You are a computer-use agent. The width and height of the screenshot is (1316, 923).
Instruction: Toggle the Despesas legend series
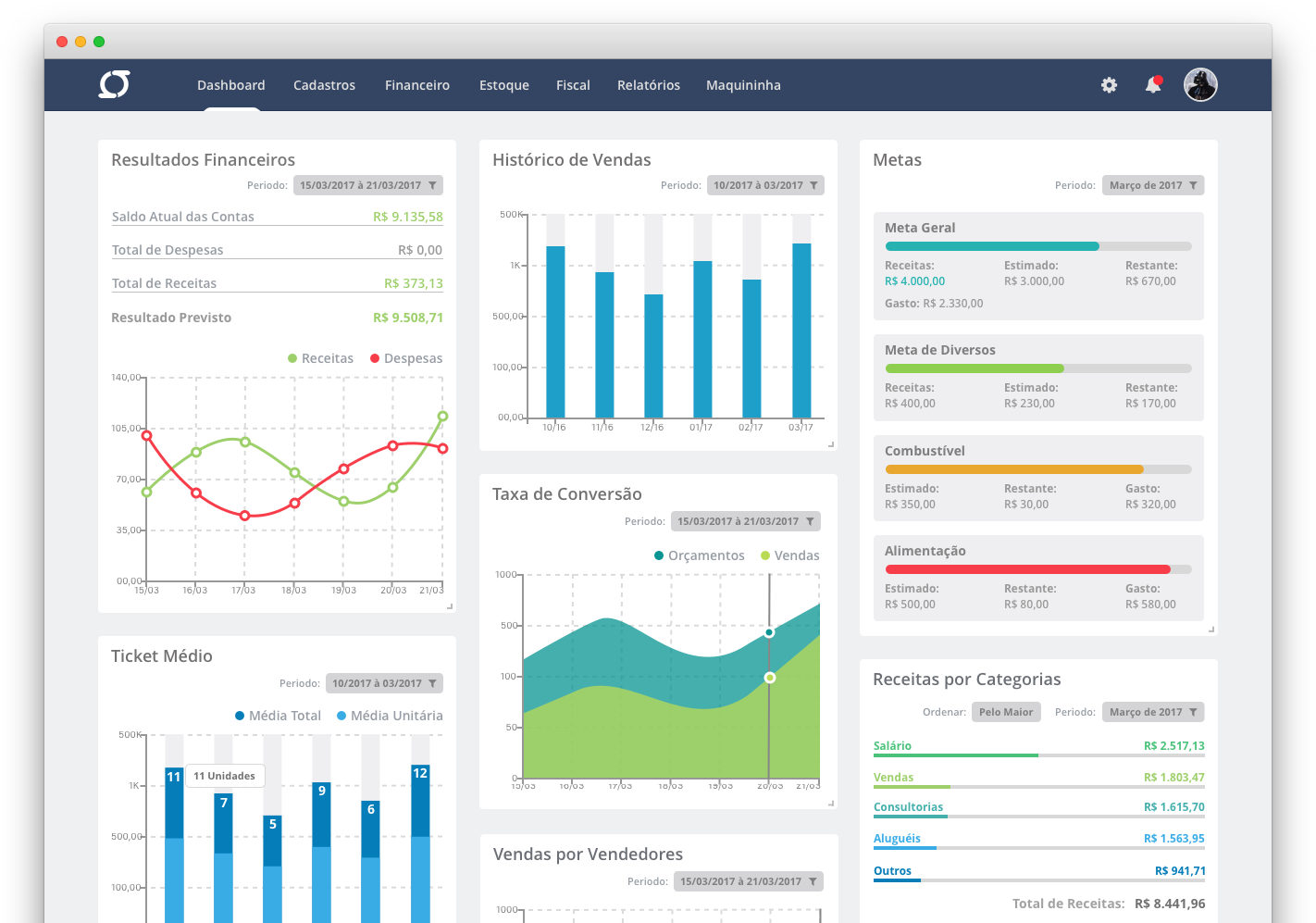tap(406, 358)
